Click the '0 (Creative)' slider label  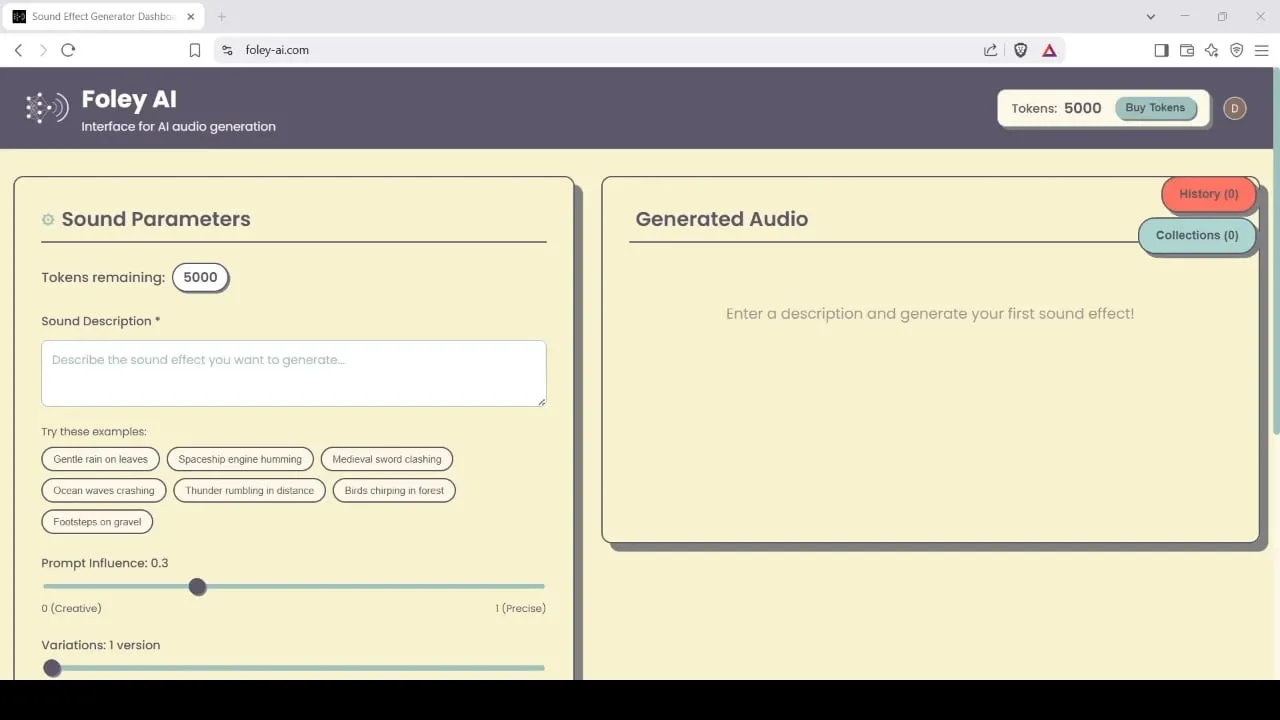click(x=71, y=608)
